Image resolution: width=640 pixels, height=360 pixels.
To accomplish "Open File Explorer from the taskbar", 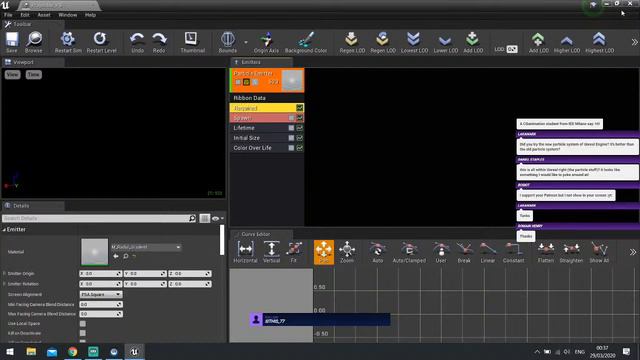I will click(31, 351).
